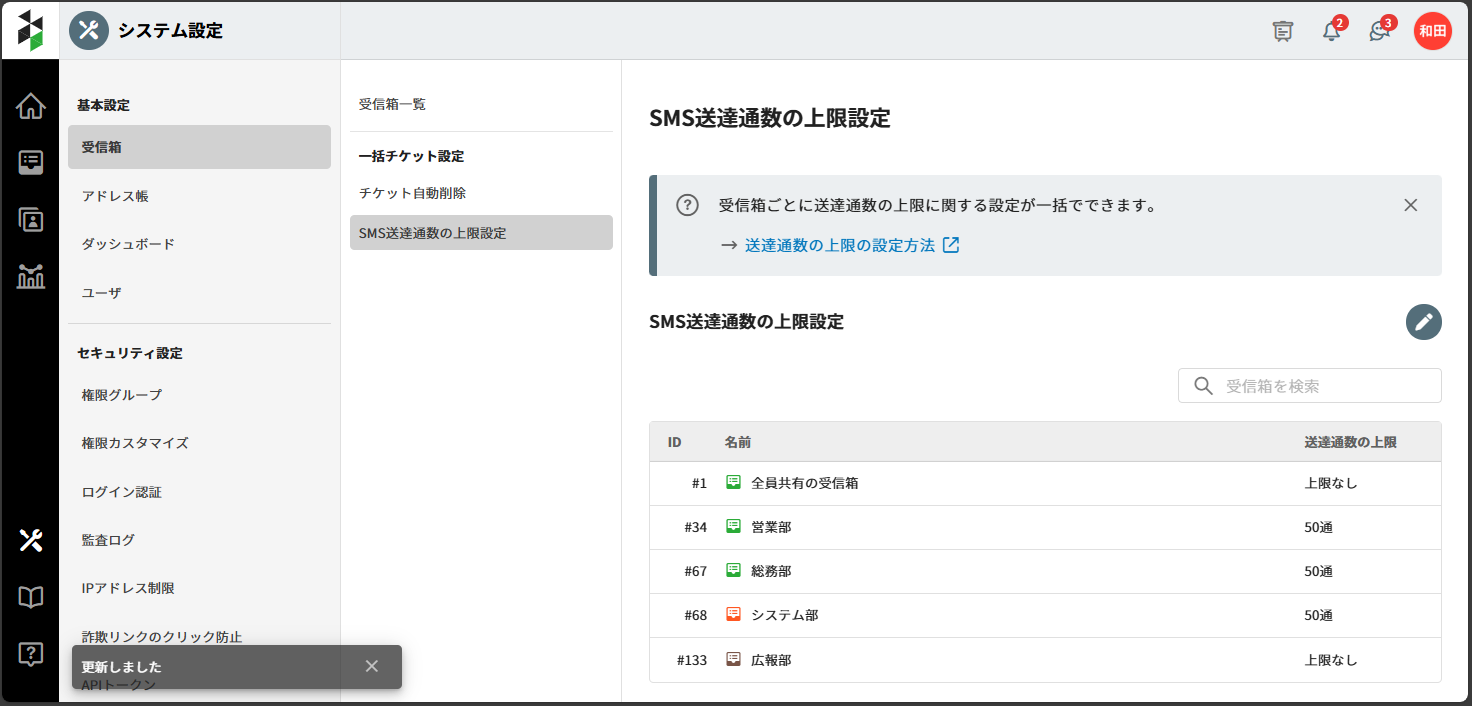Open 権限グループ under security settings
This screenshot has height=706, width=1472.
coord(121,395)
